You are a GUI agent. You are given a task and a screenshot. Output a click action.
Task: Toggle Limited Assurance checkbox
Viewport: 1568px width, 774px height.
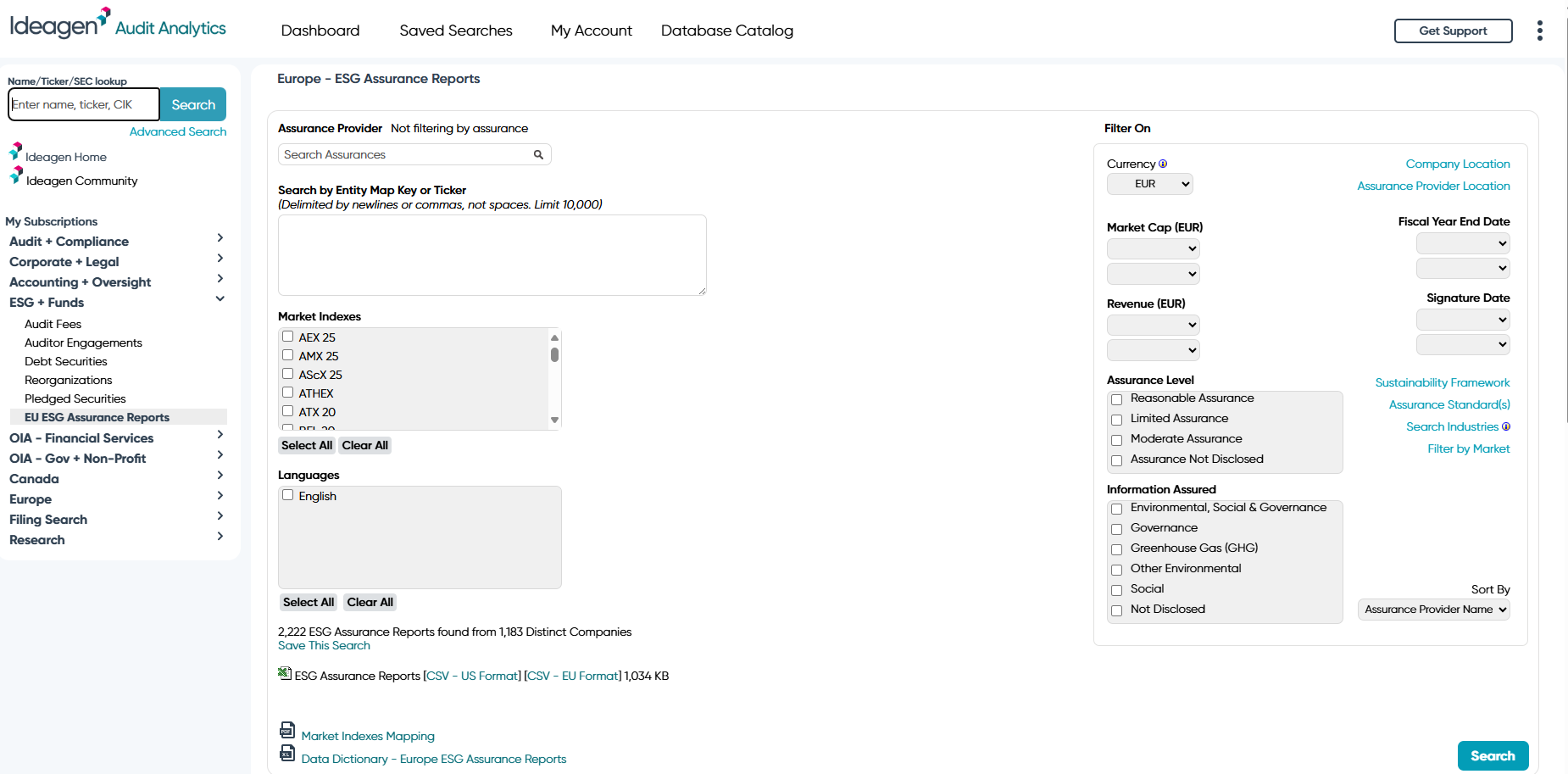[1117, 420]
